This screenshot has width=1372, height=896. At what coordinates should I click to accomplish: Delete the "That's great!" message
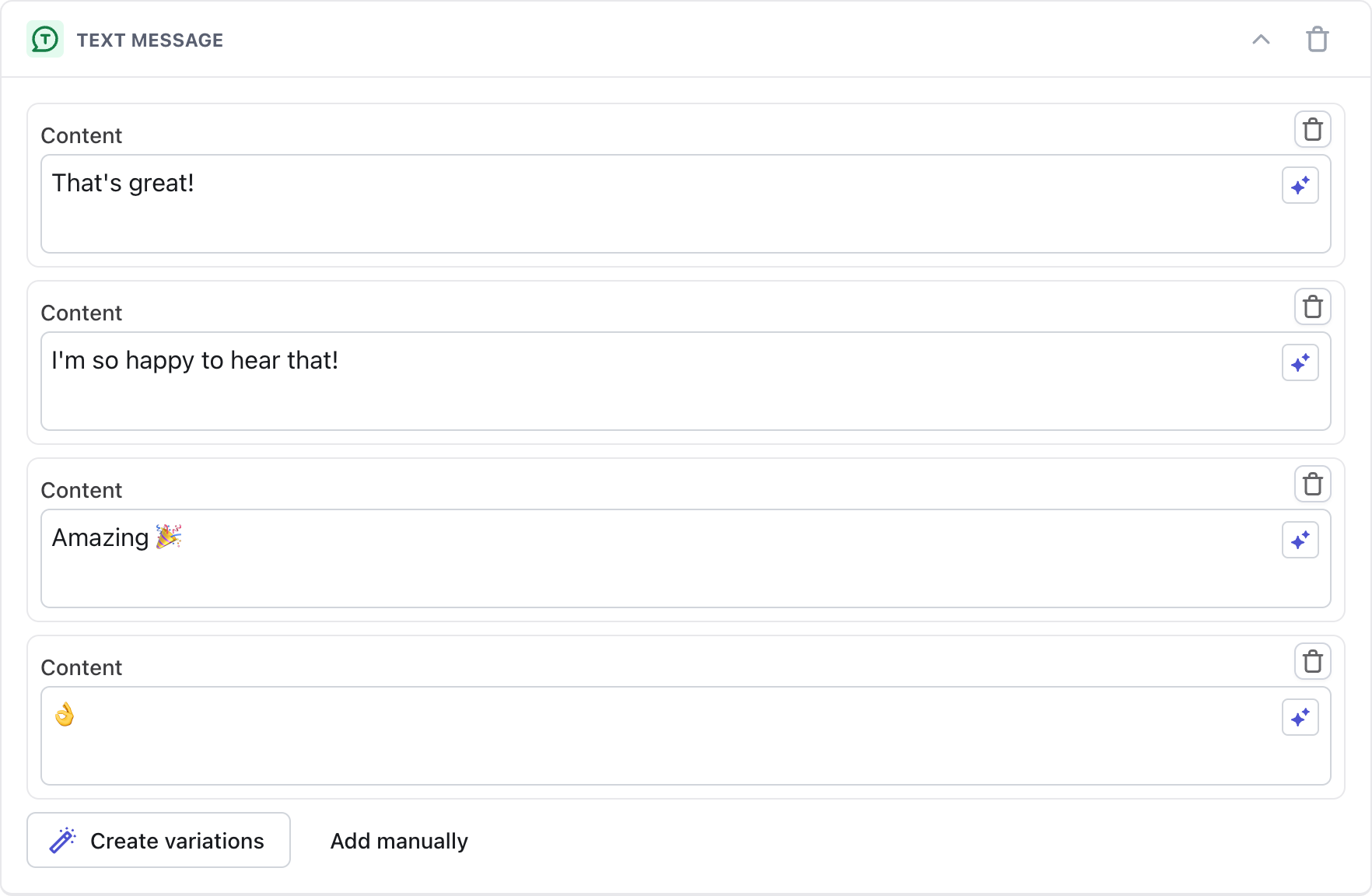click(1314, 129)
